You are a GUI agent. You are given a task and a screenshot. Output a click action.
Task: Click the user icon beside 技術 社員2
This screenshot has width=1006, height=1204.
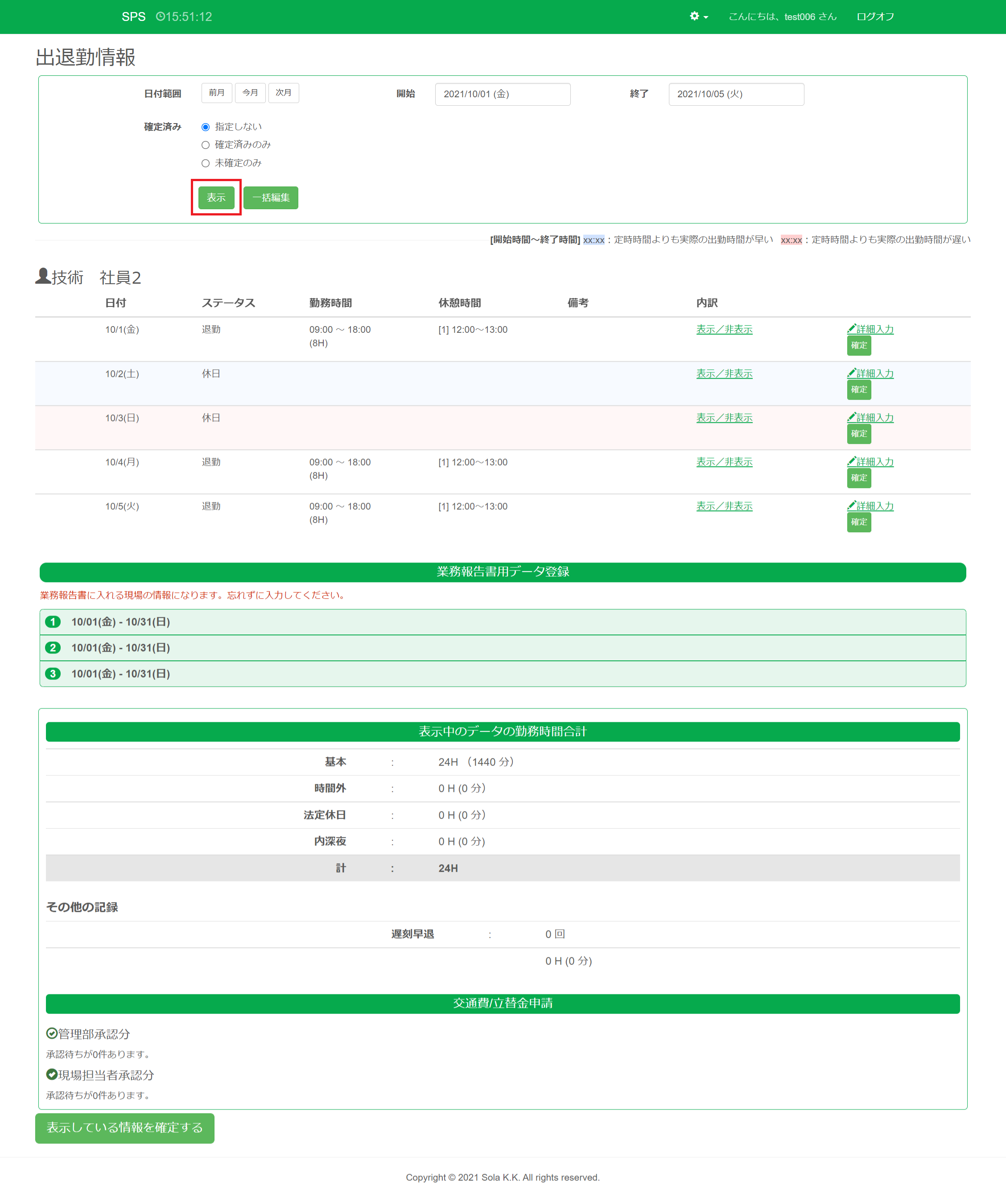tap(43, 276)
